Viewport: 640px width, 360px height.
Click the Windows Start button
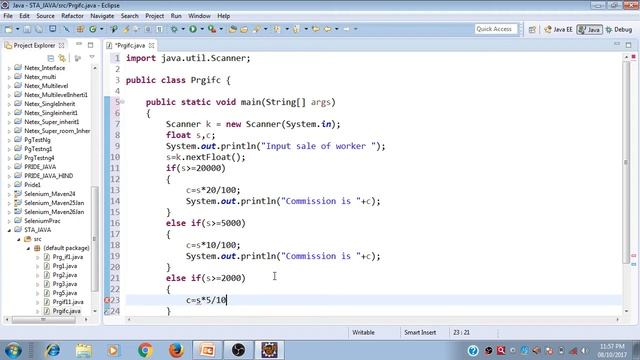coord(13,350)
